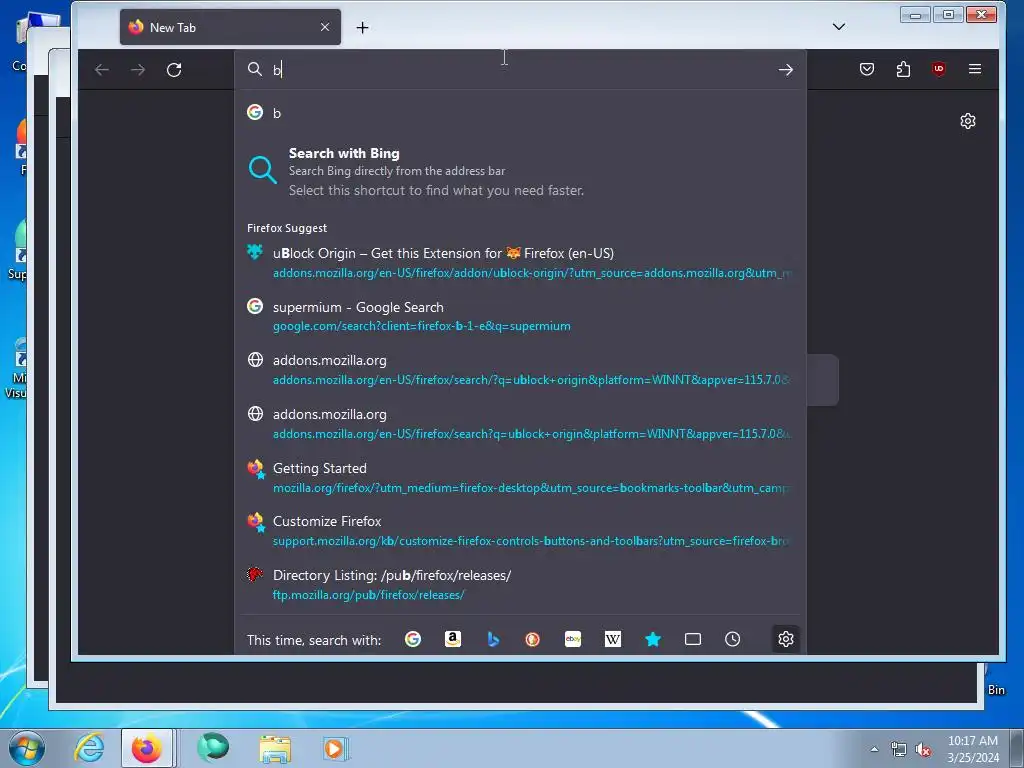Viewport: 1024px width, 768px height.
Task: Search history with the clock icon
Action: [x=733, y=639]
